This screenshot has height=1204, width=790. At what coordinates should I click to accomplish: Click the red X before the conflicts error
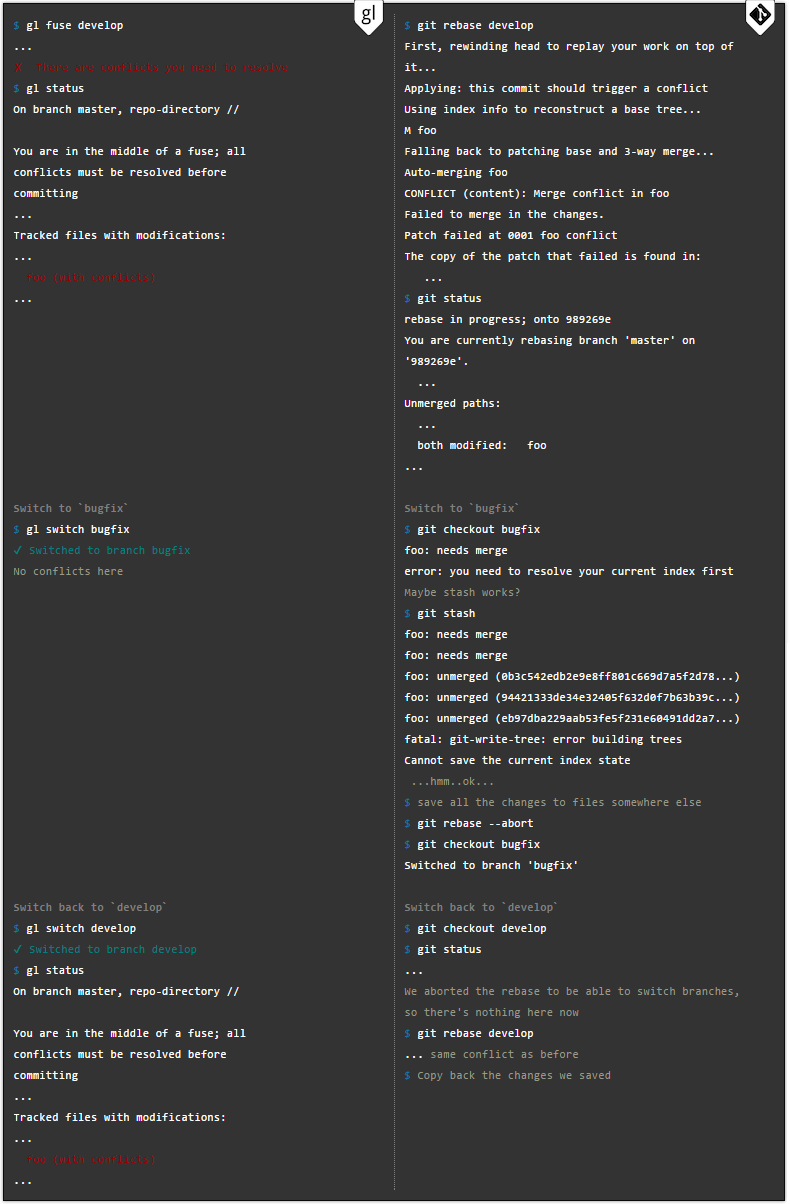(x=18, y=68)
